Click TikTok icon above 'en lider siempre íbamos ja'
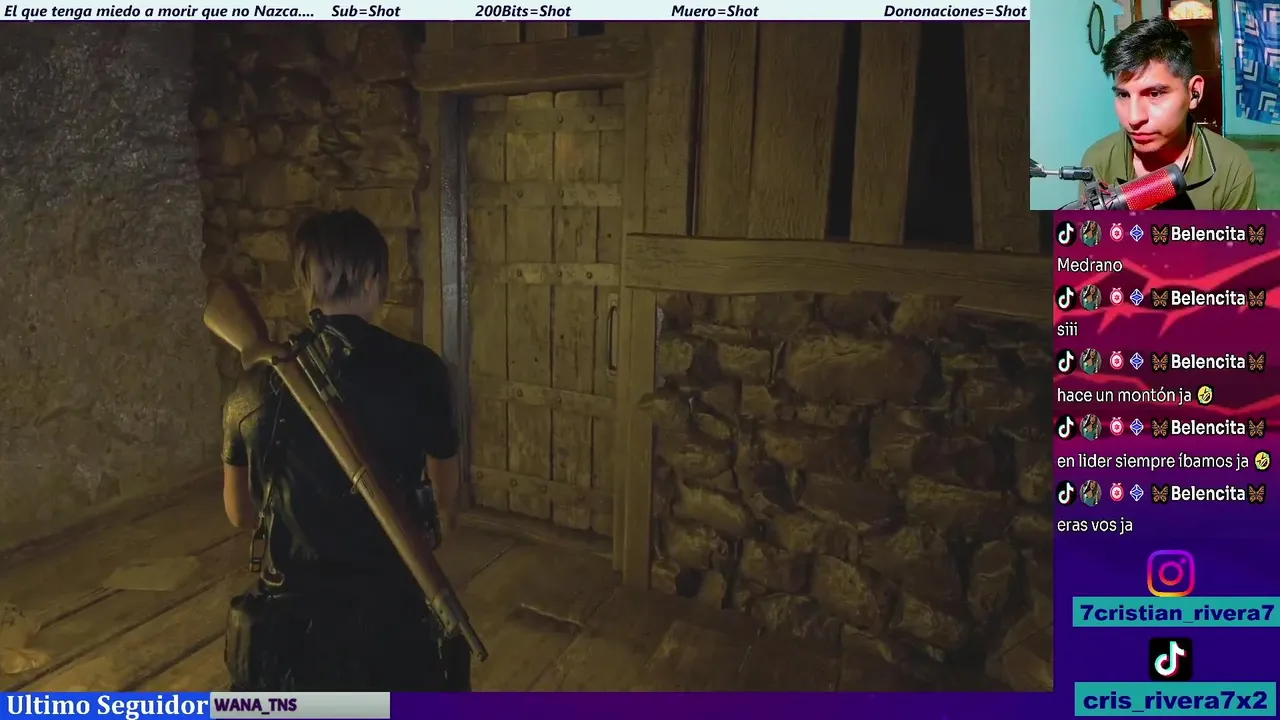The height and width of the screenshot is (720, 1280). point(1066,428)
